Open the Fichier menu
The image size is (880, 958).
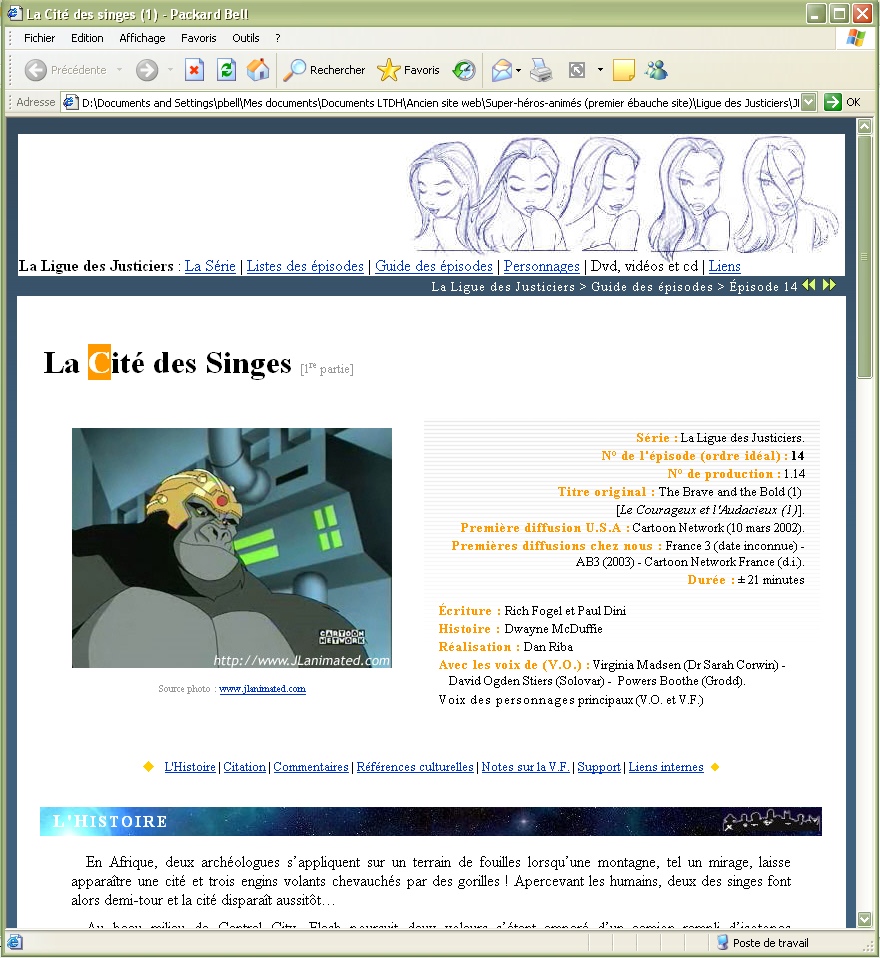pos(40,38)
